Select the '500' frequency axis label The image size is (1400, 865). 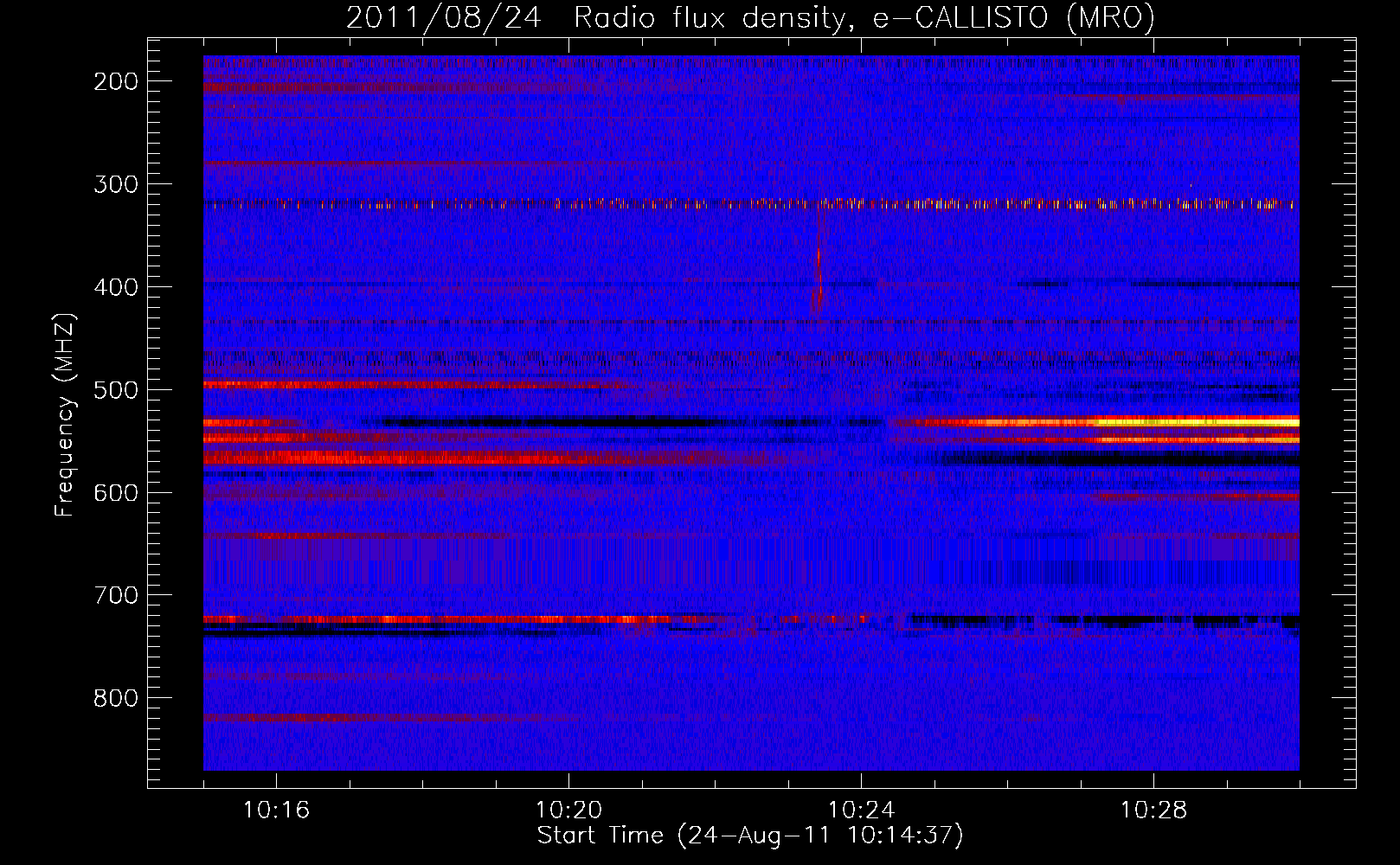tap(115, 390)
